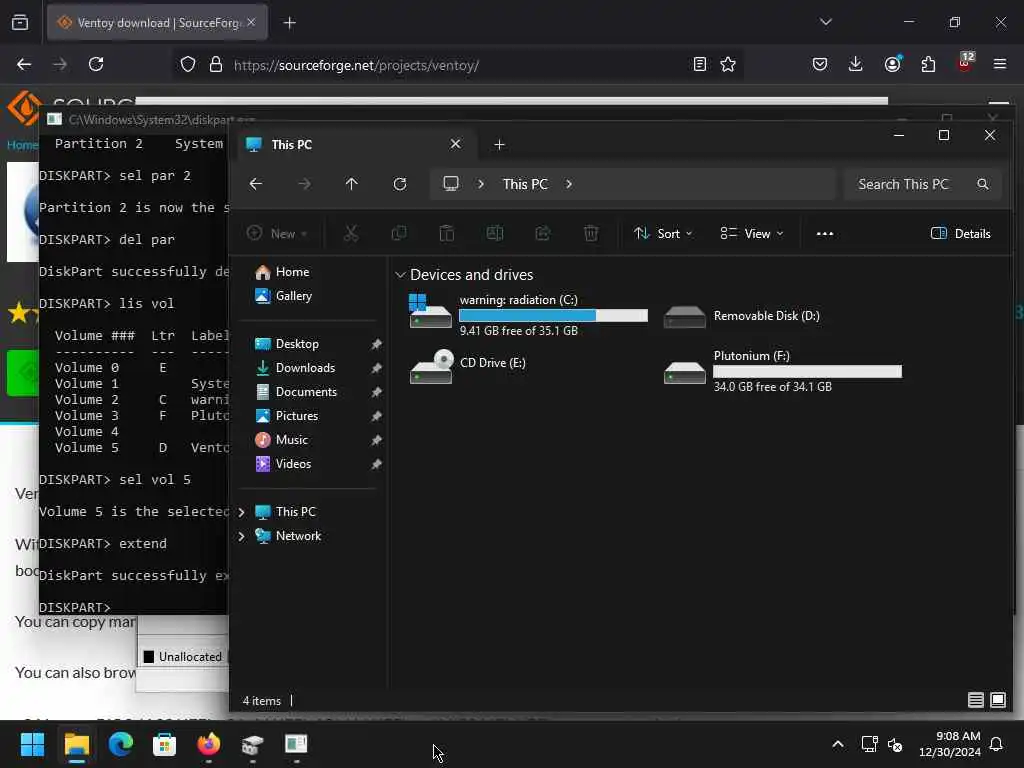Viewport: 1024px width, 768px height.
Task: Refresh the This PC view
Action: tap(400, 184)
